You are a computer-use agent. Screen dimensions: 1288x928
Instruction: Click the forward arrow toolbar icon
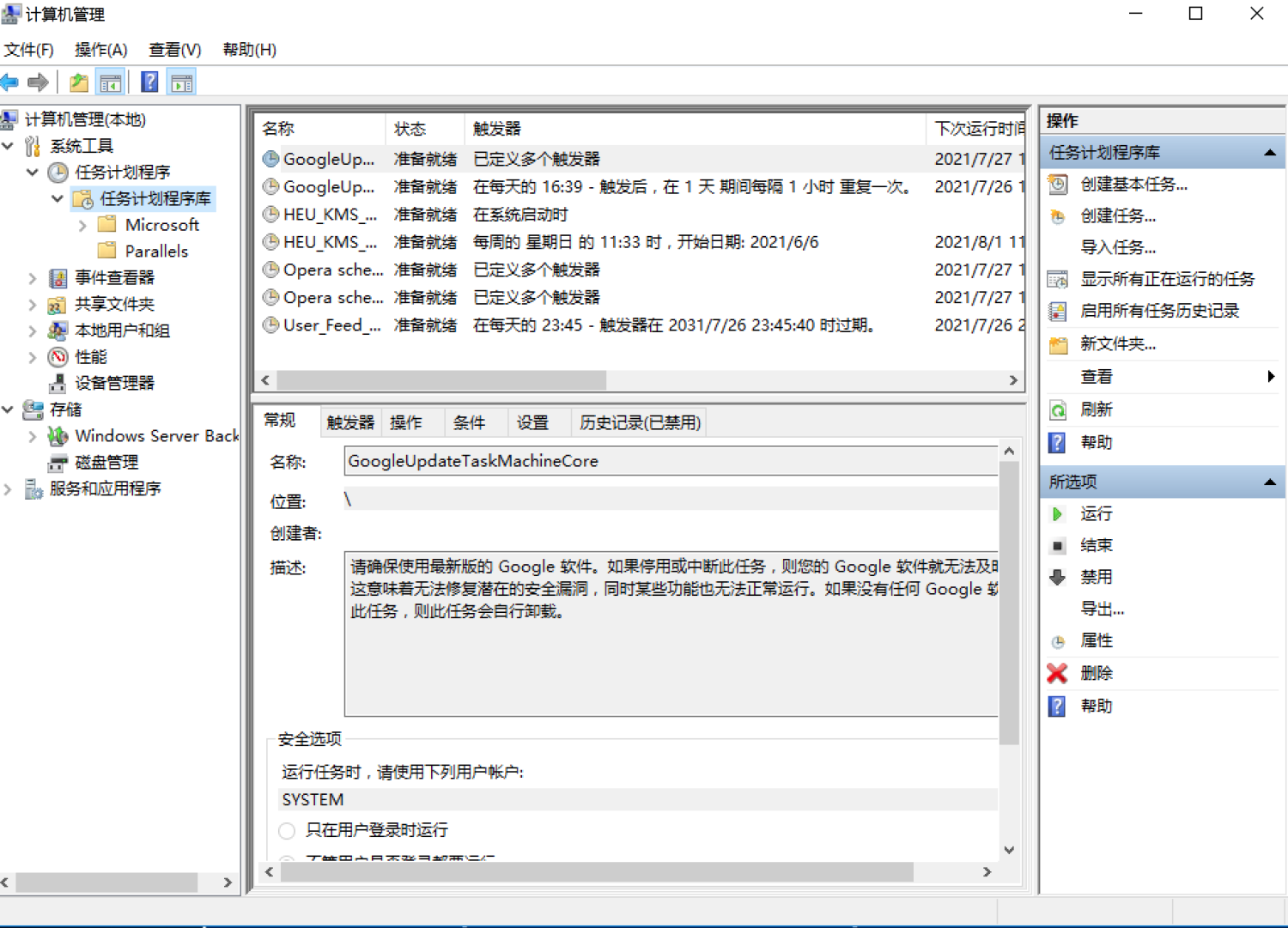tap(38, 82)
